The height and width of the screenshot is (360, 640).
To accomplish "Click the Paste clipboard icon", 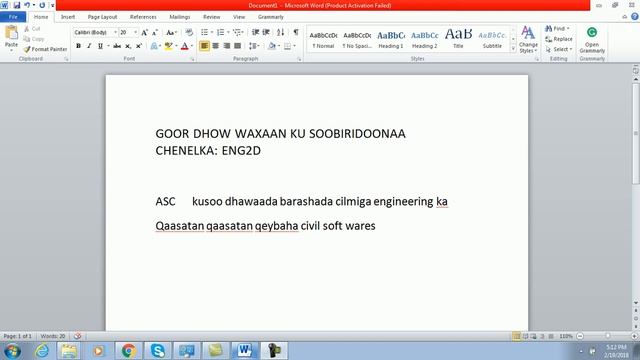I will click(11, 33).
